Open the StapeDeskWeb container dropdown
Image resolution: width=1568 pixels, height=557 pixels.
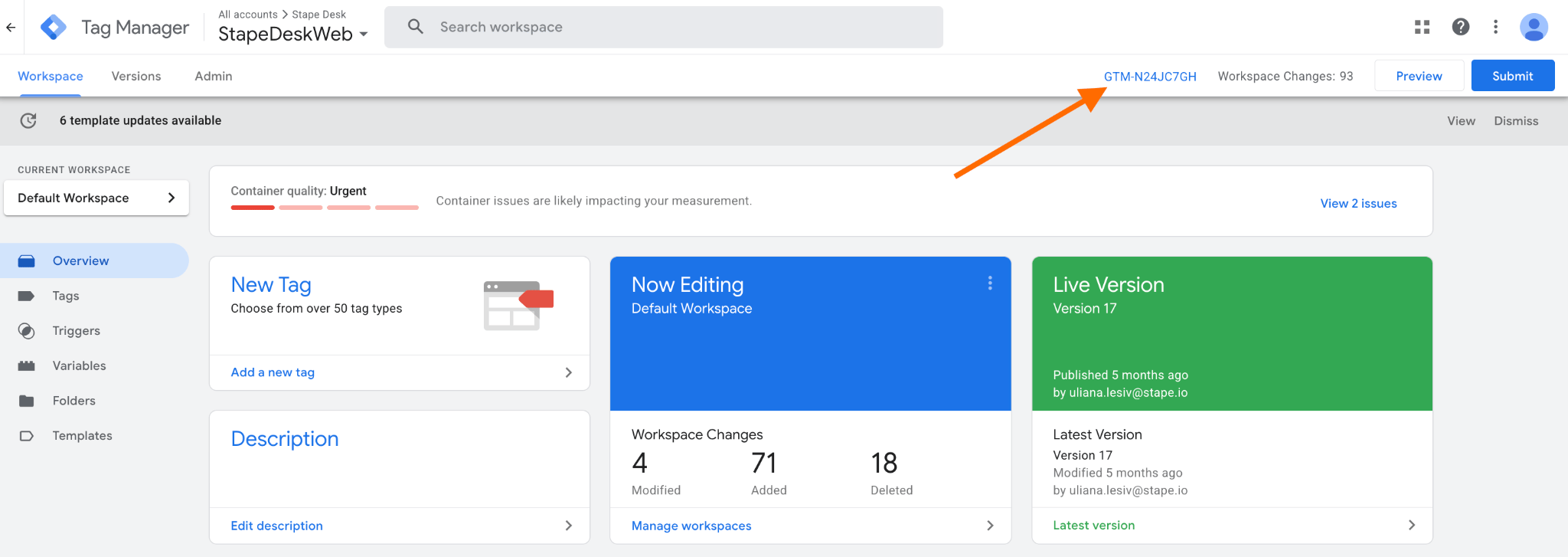click(293, 34)
